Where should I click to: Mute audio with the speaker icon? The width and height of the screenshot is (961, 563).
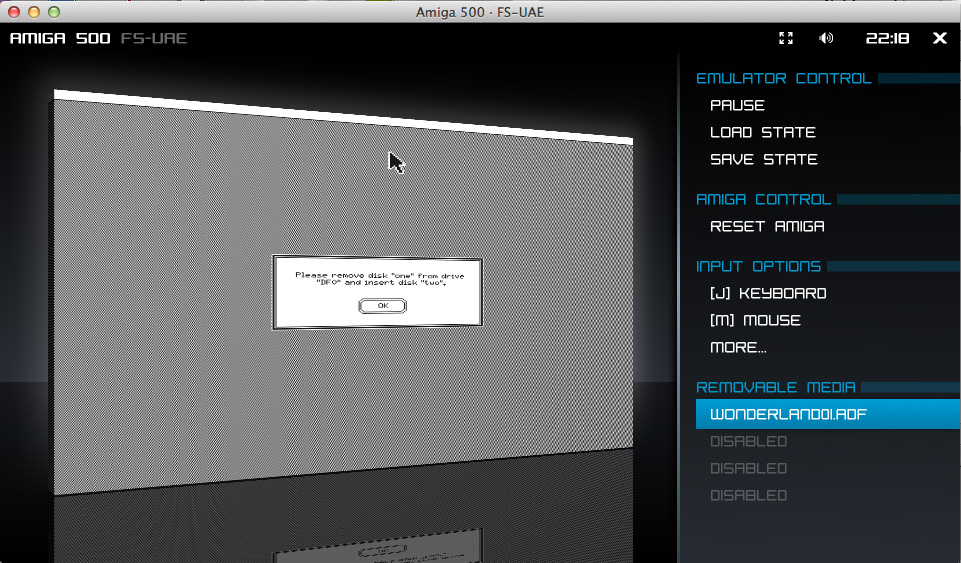pos(826,38)
